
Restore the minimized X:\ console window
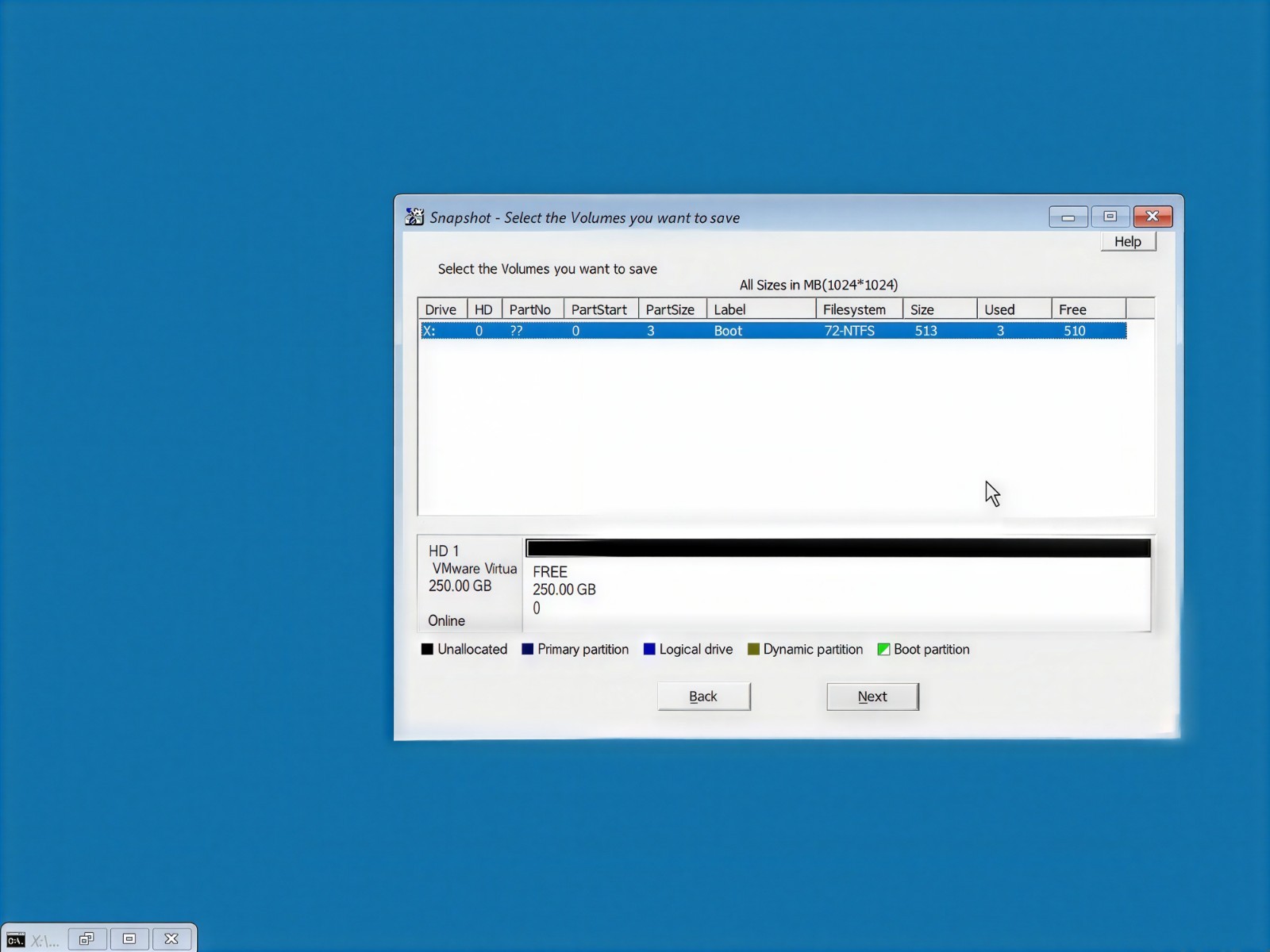click(x=87, y=939)
